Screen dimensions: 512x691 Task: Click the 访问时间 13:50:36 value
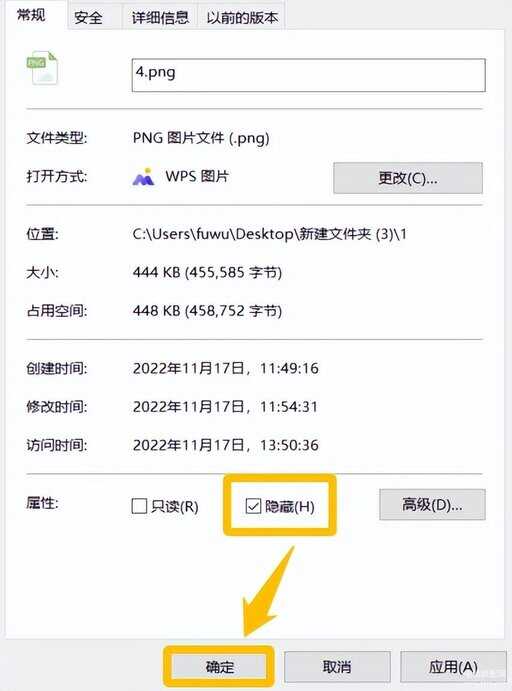[225, 445]
